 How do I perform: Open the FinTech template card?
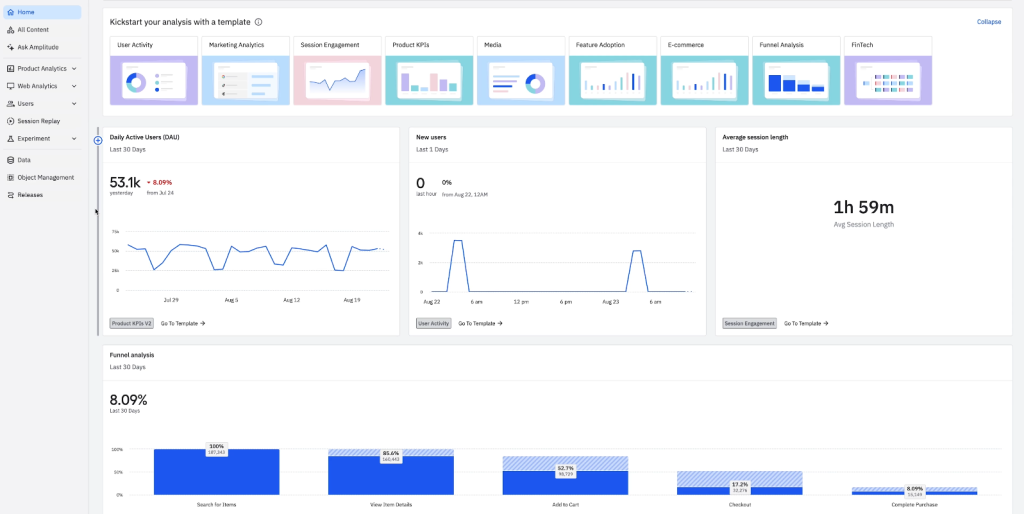pos(887,80)
